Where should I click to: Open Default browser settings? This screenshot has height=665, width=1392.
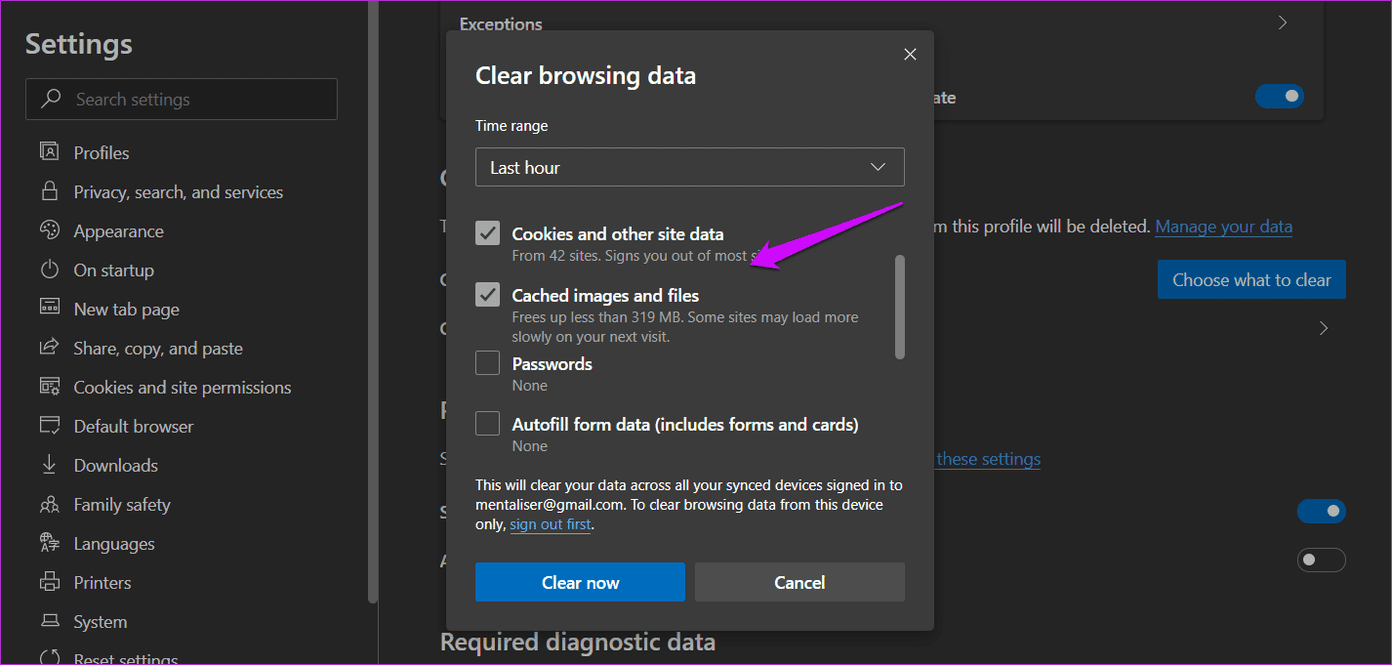point(133,426)
